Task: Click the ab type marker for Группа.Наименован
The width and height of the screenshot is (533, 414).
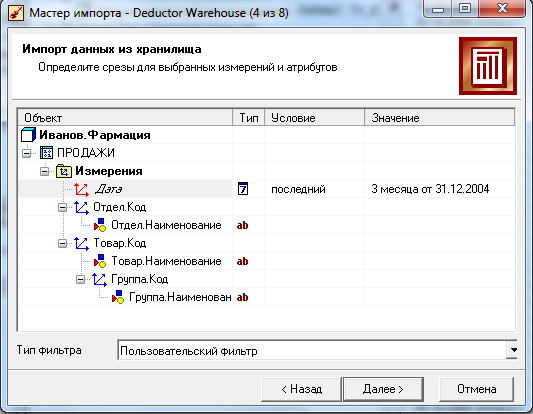Action: (x=242, y=297)
